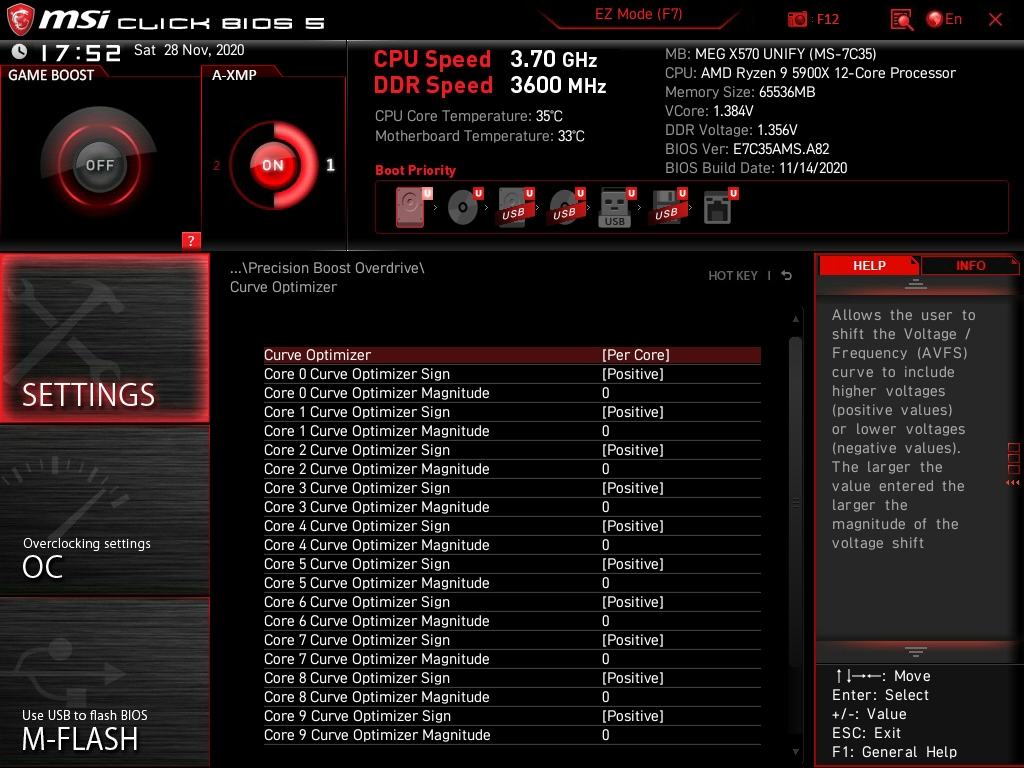
Task: Switch to the INFO tab
Action: tap(970, 266)
